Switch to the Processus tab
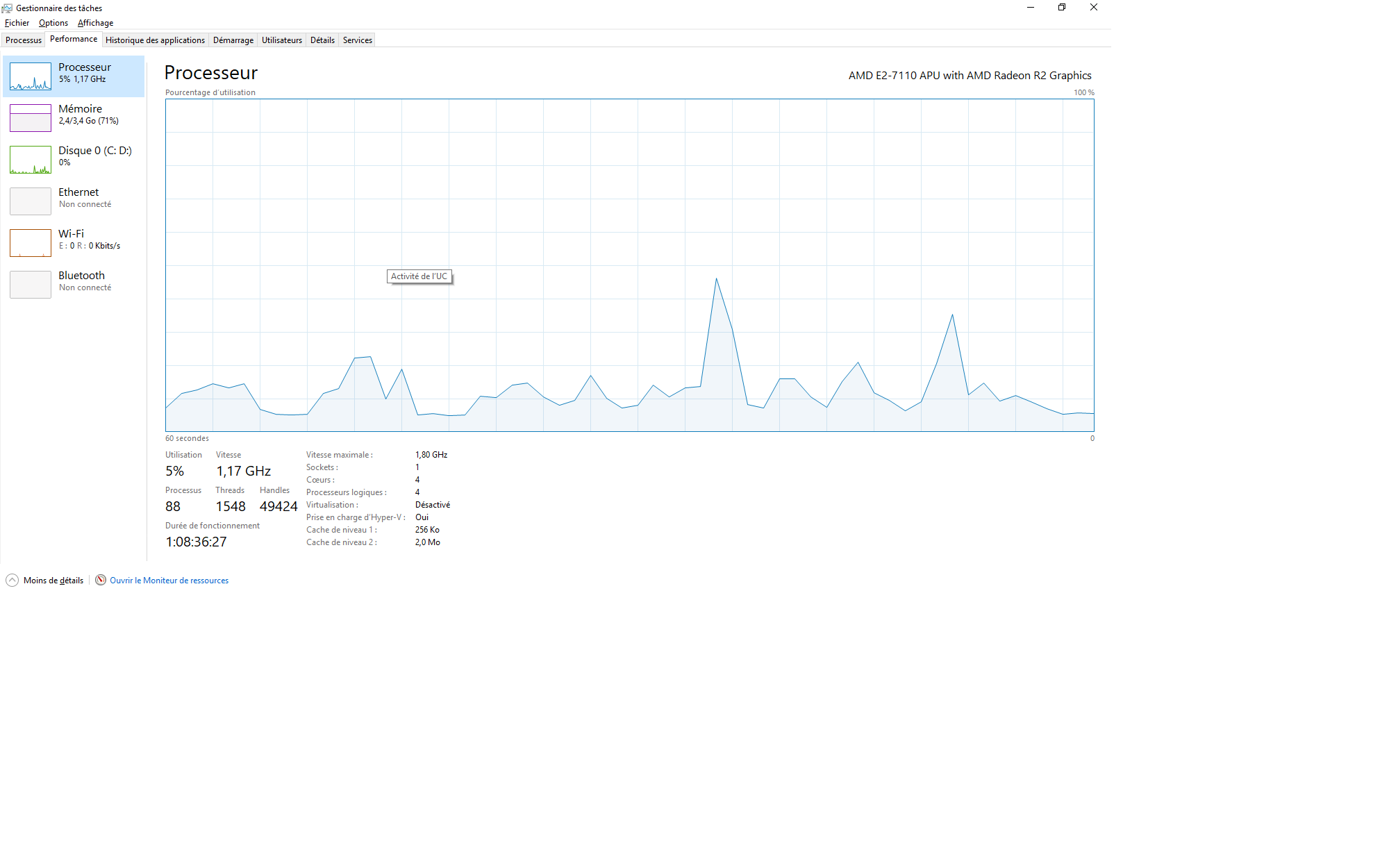This screenshot has width=1389, height=868. (24, 40)
